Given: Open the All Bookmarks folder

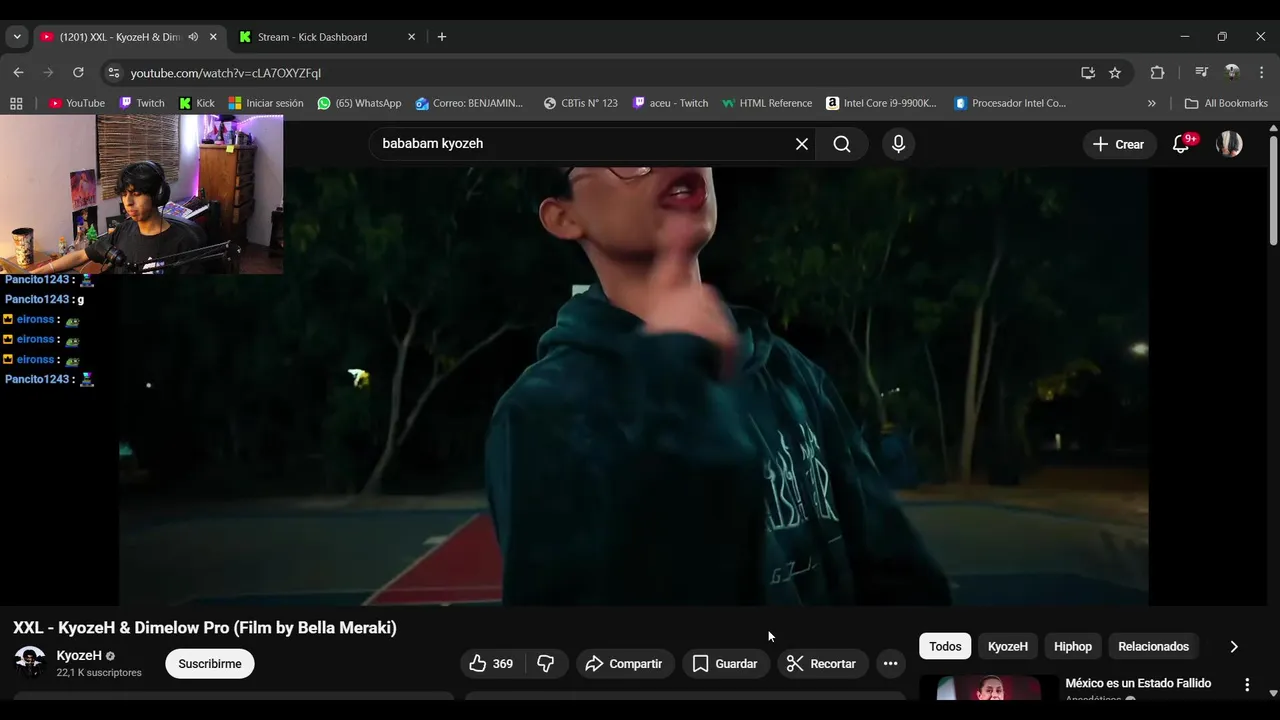Looking at the screenshot, I should pos(1226,103).
